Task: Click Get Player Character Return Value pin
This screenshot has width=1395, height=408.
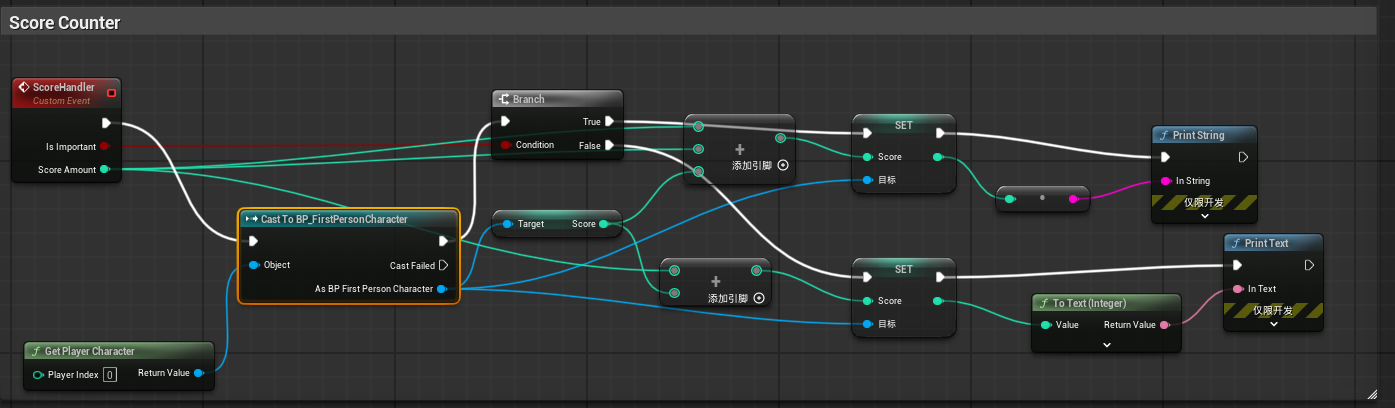Action: 198,374
